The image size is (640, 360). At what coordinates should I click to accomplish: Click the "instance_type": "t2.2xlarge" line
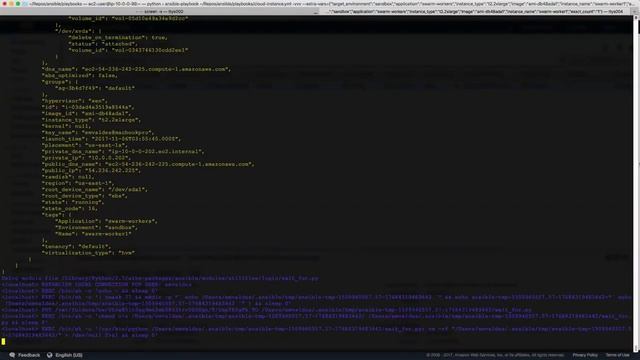pos(91,120)
